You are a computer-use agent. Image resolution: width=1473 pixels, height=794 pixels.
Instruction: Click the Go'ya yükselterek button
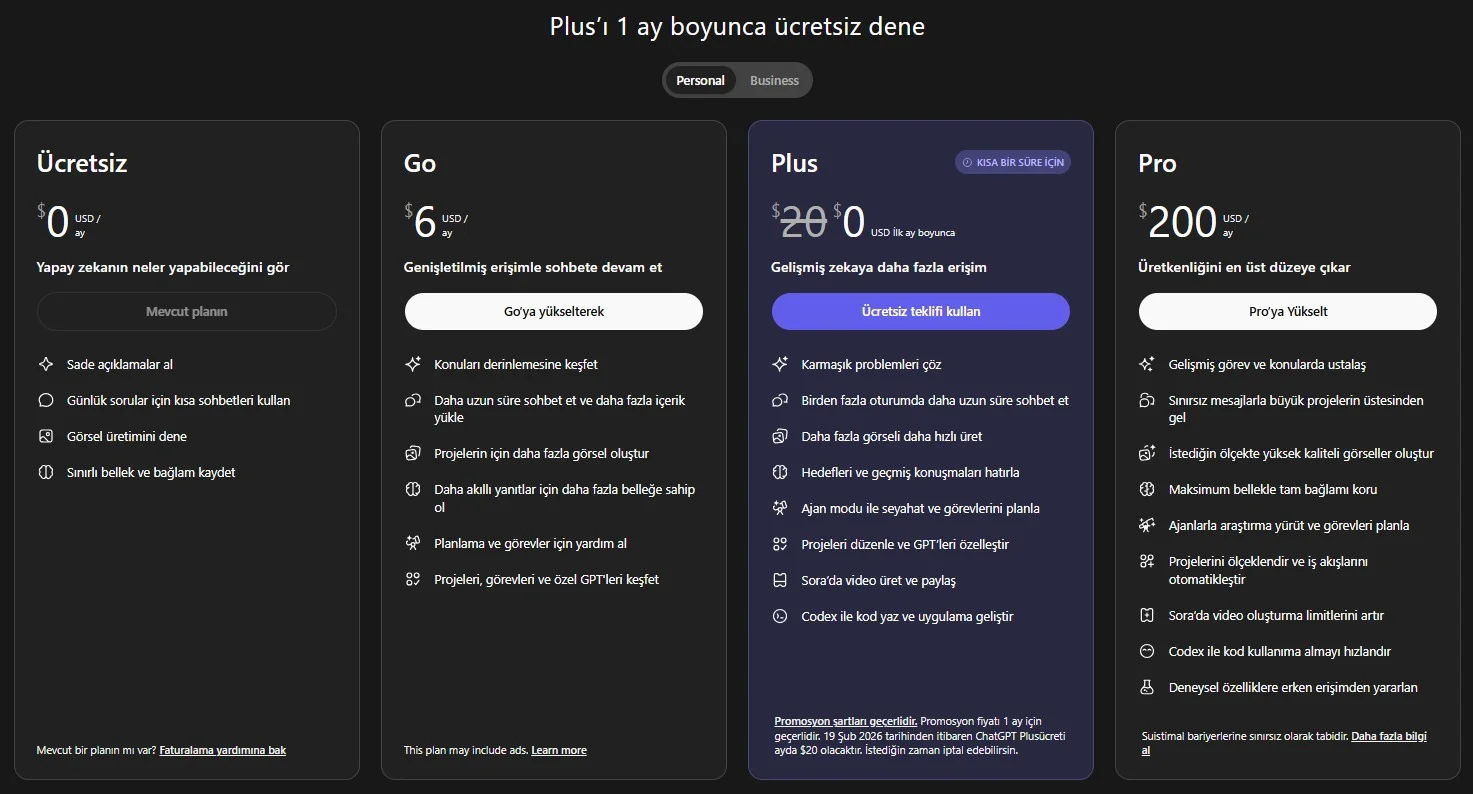click(553, 311)
